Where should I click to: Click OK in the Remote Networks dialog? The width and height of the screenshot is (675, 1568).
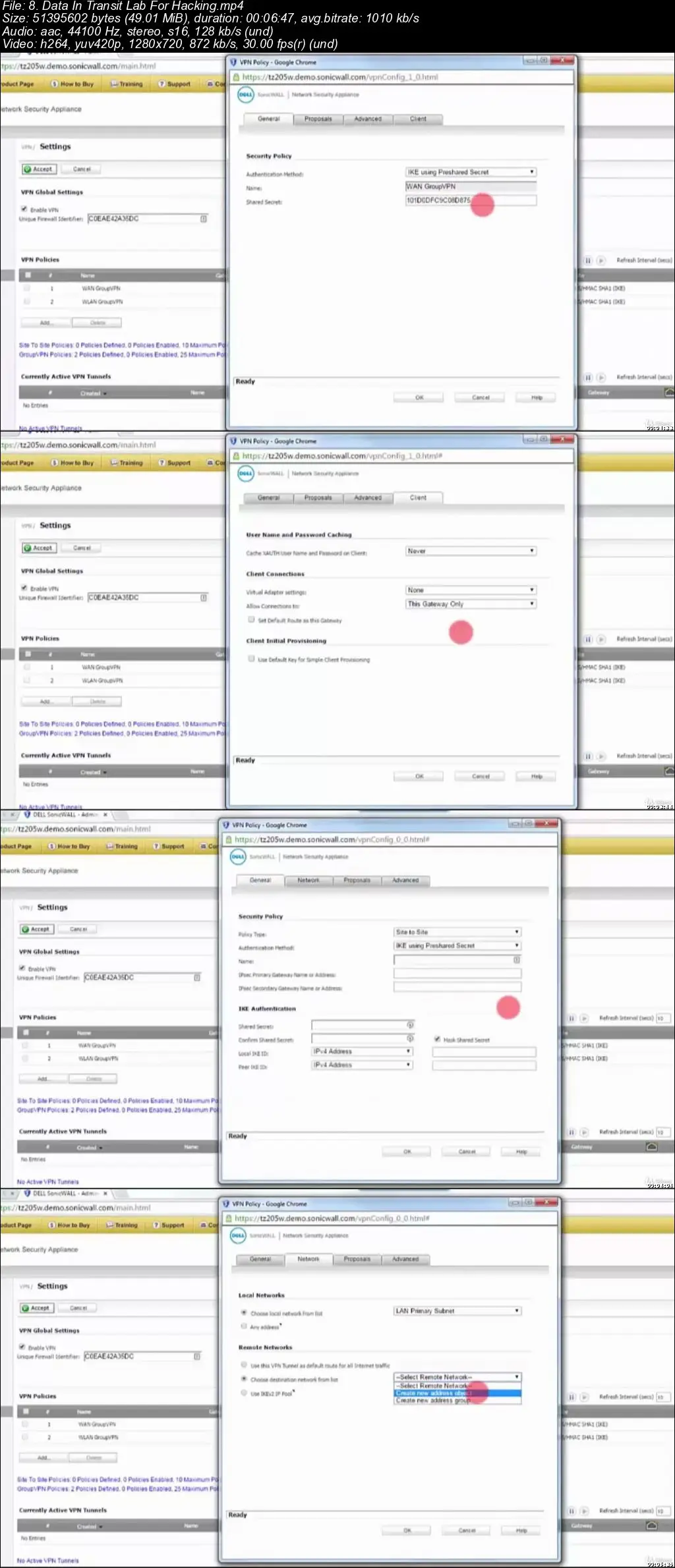pos(407,1530)
